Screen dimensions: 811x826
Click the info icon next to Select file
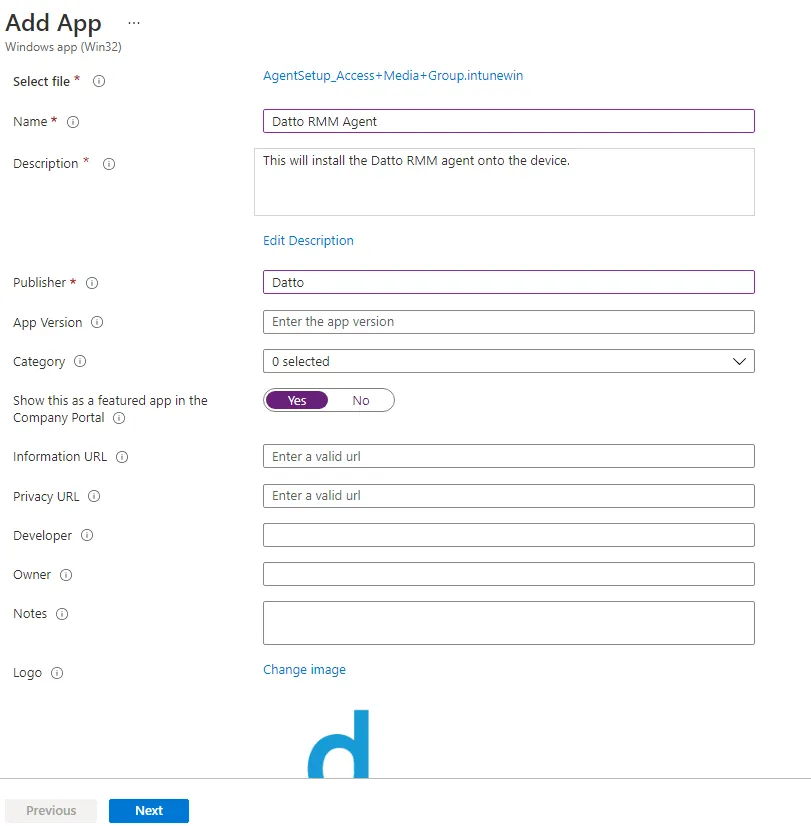[x=99, y=81]
